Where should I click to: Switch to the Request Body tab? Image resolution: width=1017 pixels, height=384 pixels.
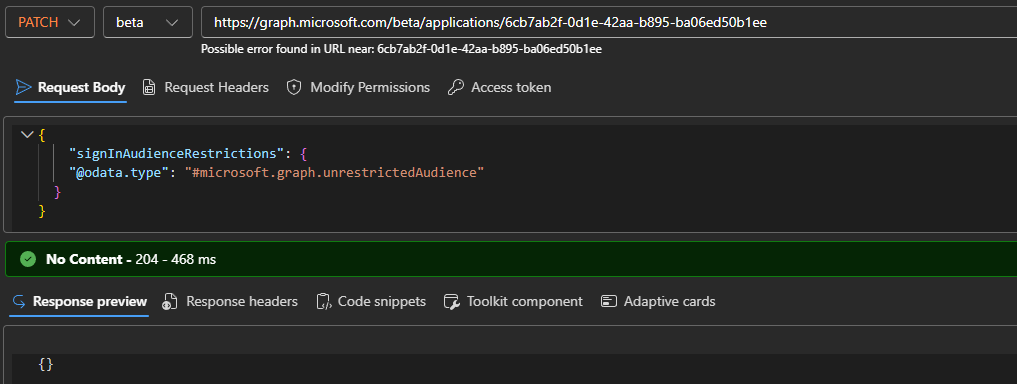click(x=71, y=88)
